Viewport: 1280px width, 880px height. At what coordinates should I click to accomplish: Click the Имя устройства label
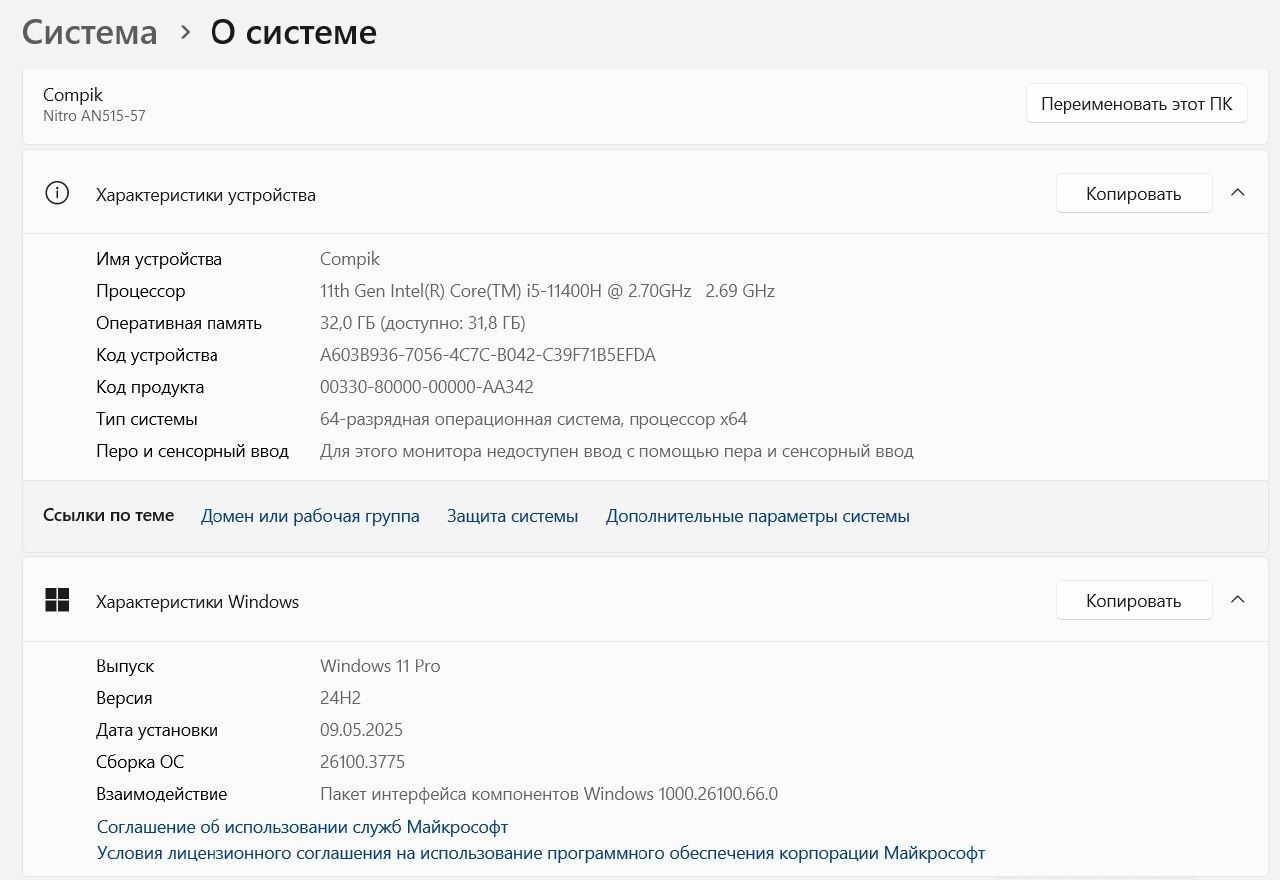point(159,259)
